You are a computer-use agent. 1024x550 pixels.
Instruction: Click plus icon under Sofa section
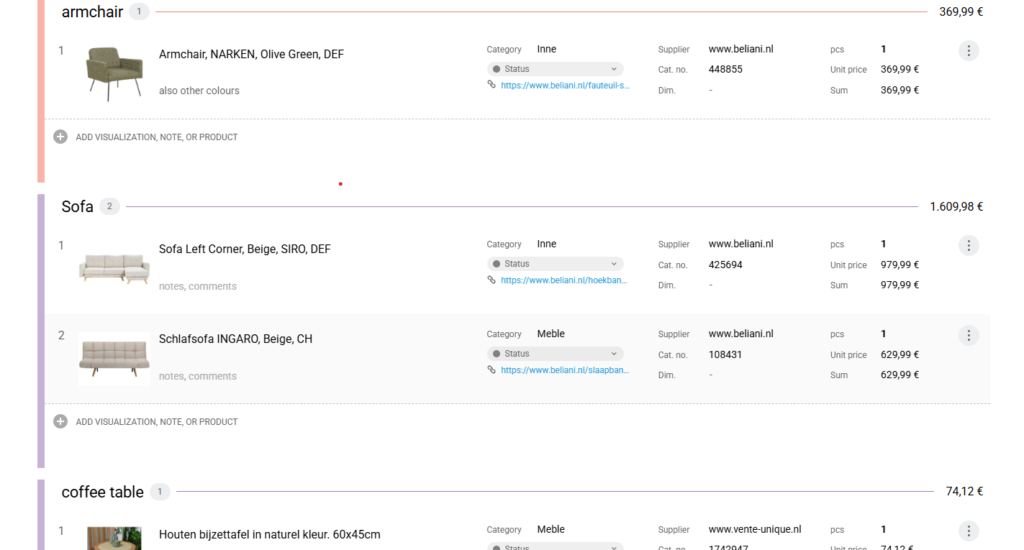tap(60, 422)
